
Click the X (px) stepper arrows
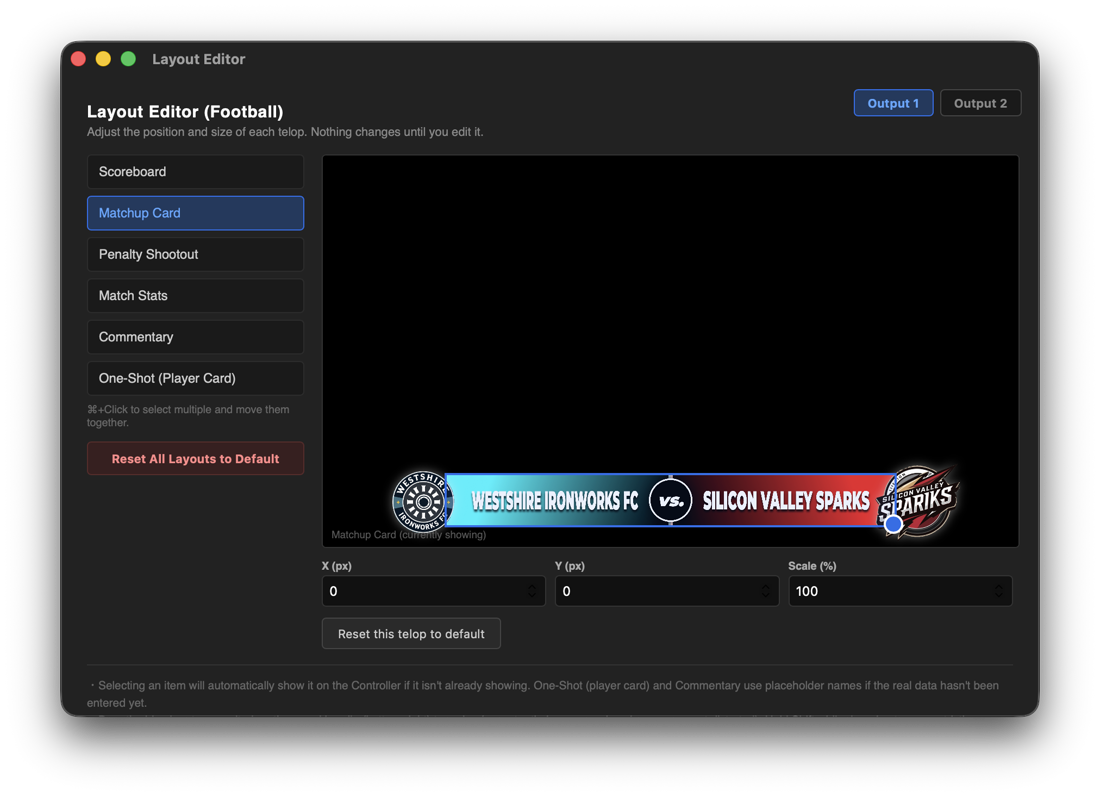[x=532, y=591]
